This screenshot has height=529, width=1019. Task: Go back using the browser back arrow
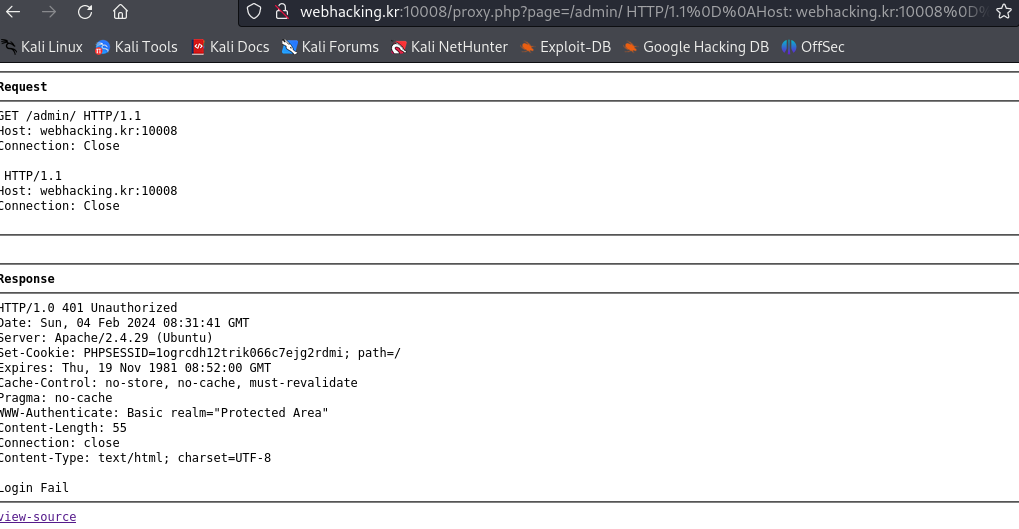pos(13,12)
